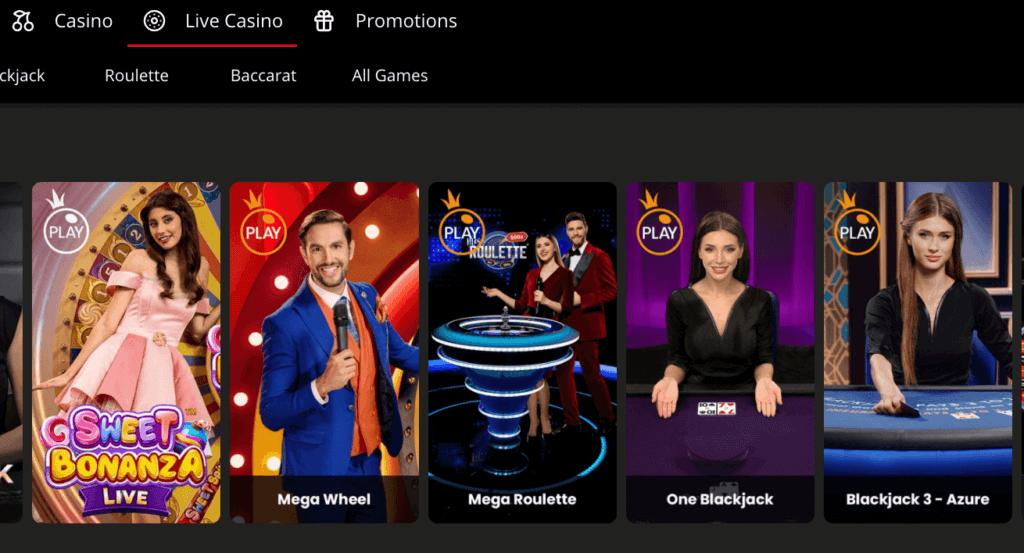Launch the Sweet Bonanza Live game

point(126,353)
